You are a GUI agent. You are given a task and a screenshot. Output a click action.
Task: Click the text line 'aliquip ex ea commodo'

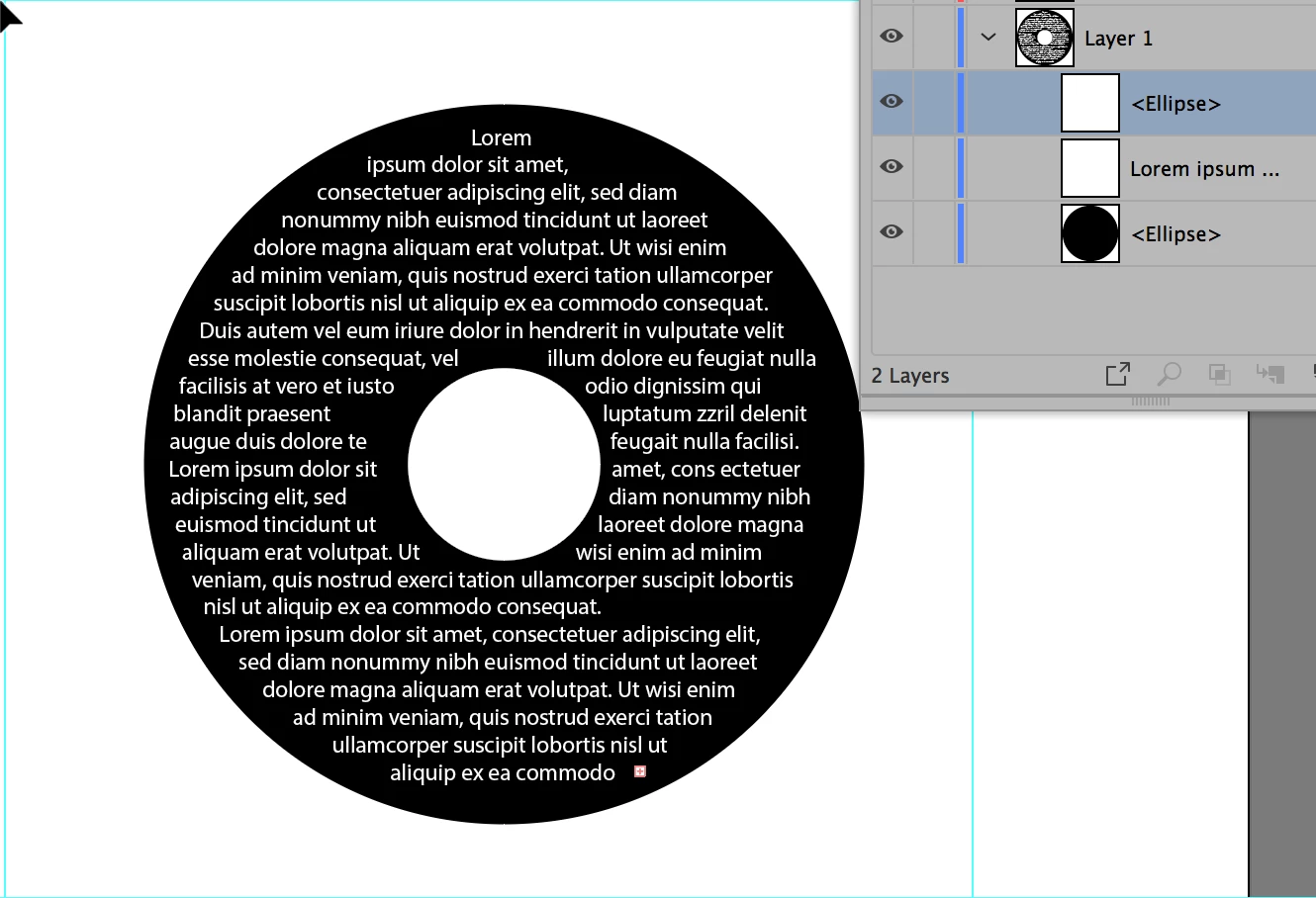pyautogui.click(x=503, y=772)
